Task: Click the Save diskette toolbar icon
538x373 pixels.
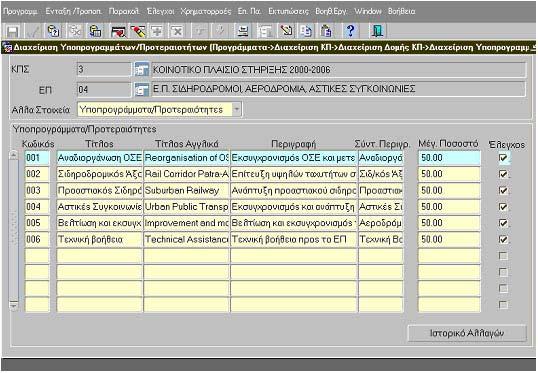Action: click(13, 32)
